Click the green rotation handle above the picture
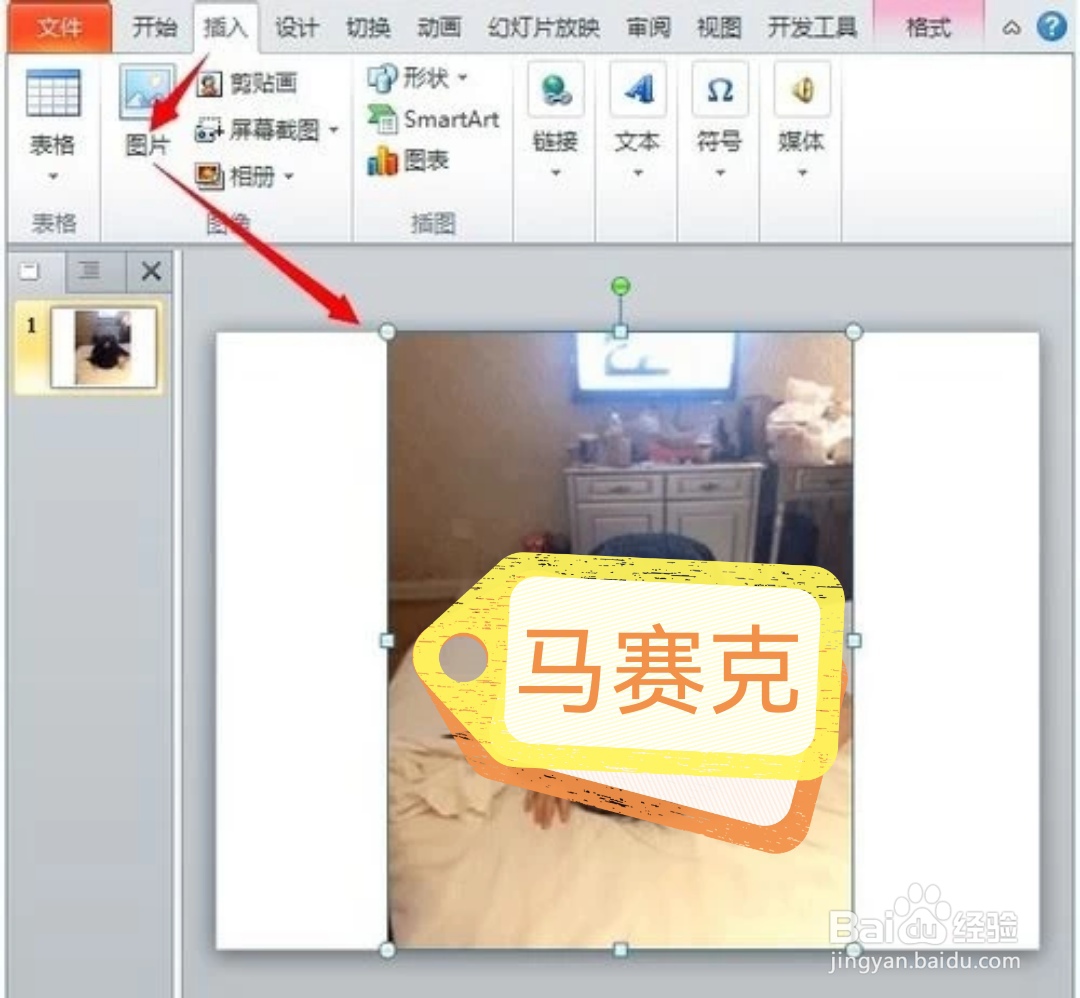The height and width of the screenshot is (998, 1080). click(621, 285)
